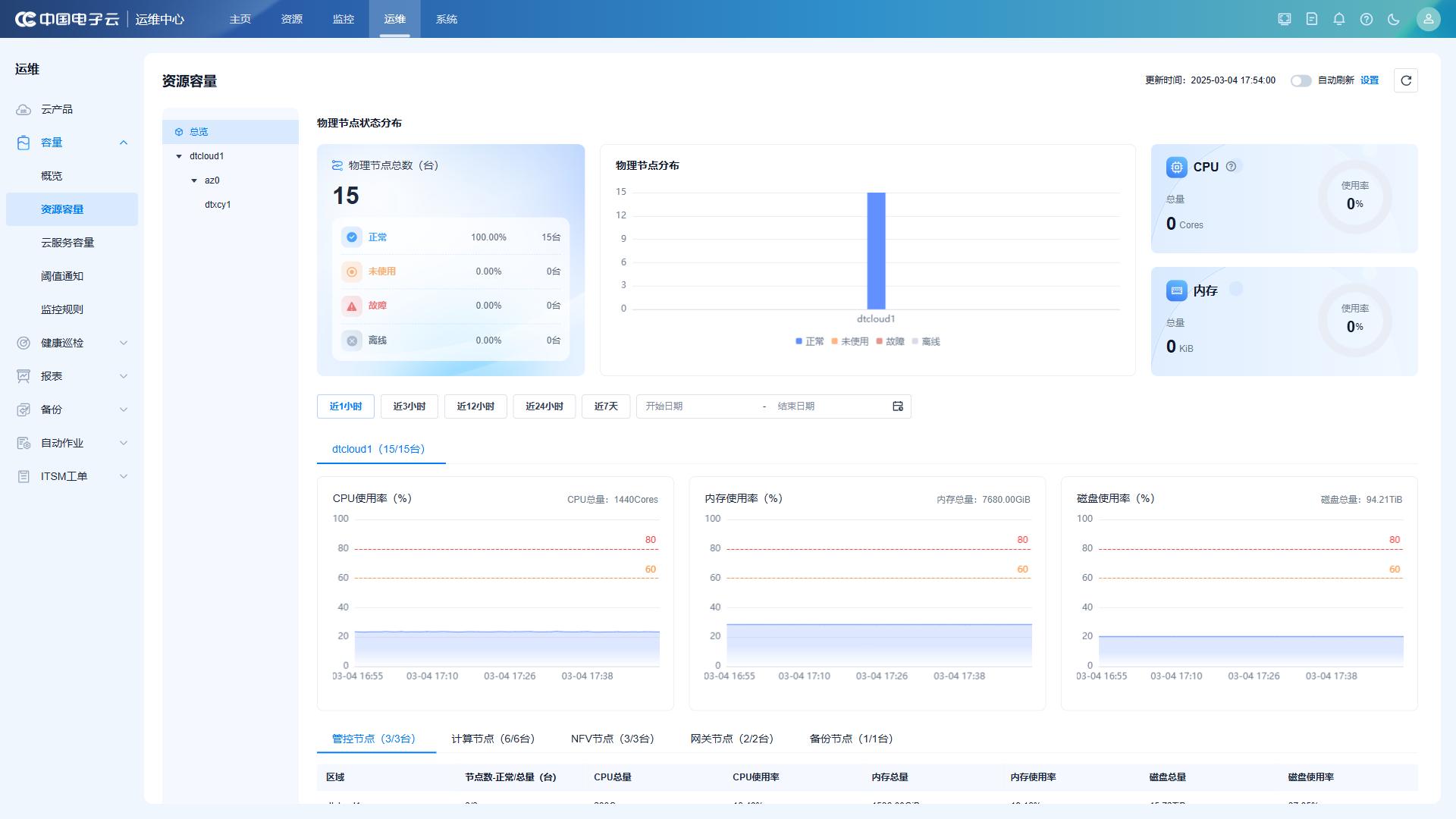Click the 容量 sidebar icon

click(x=24, y=143)
